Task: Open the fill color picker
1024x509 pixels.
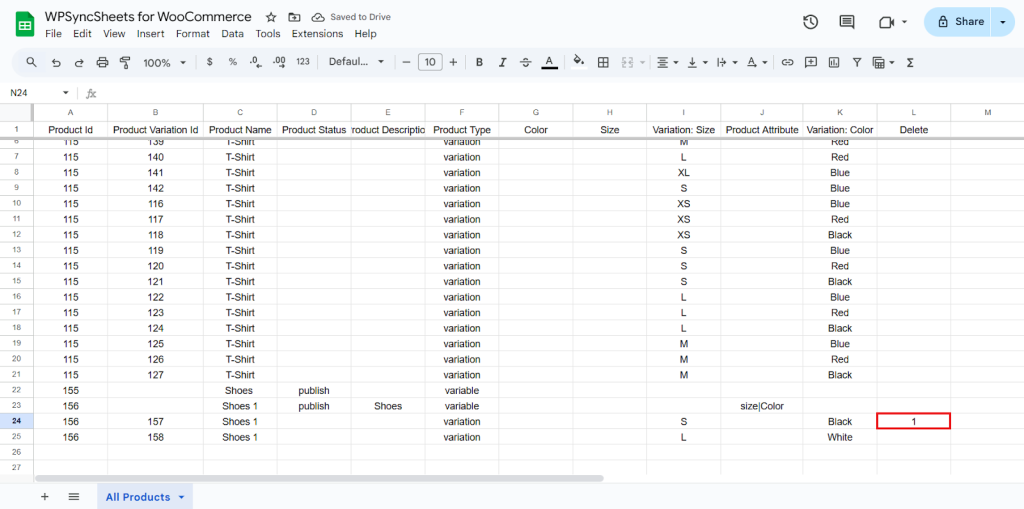Action: tap(579, 62)
